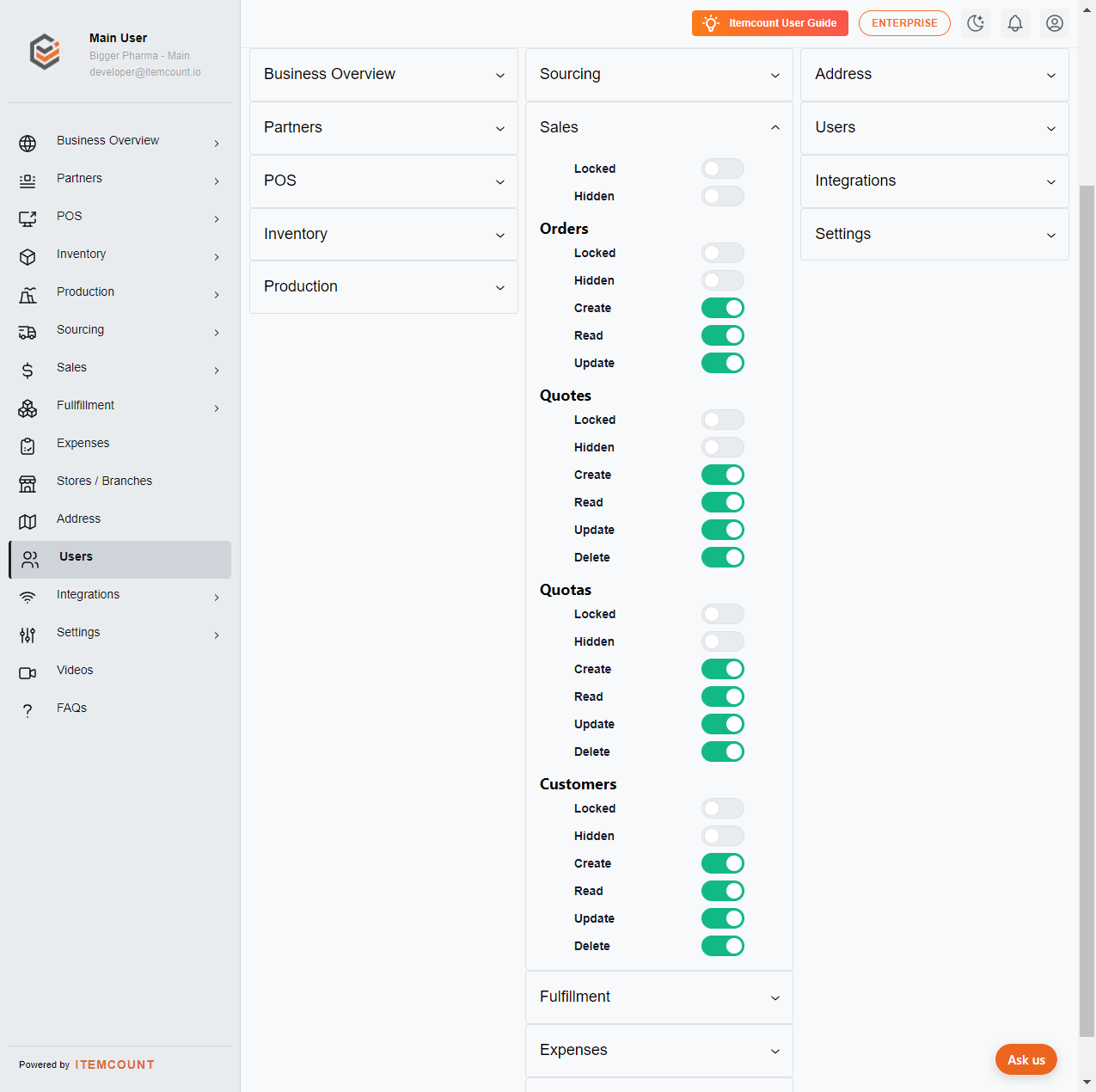Expand the POS permissions panel
This screenshot has height=1092, width=1096.
[383, 181]
